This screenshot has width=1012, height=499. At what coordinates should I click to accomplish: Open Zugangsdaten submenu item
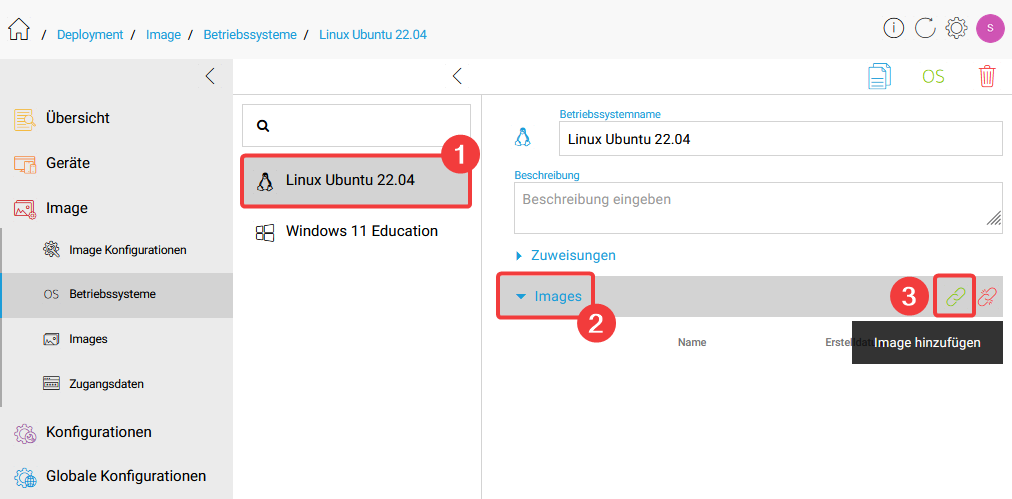tap(106, 384)
